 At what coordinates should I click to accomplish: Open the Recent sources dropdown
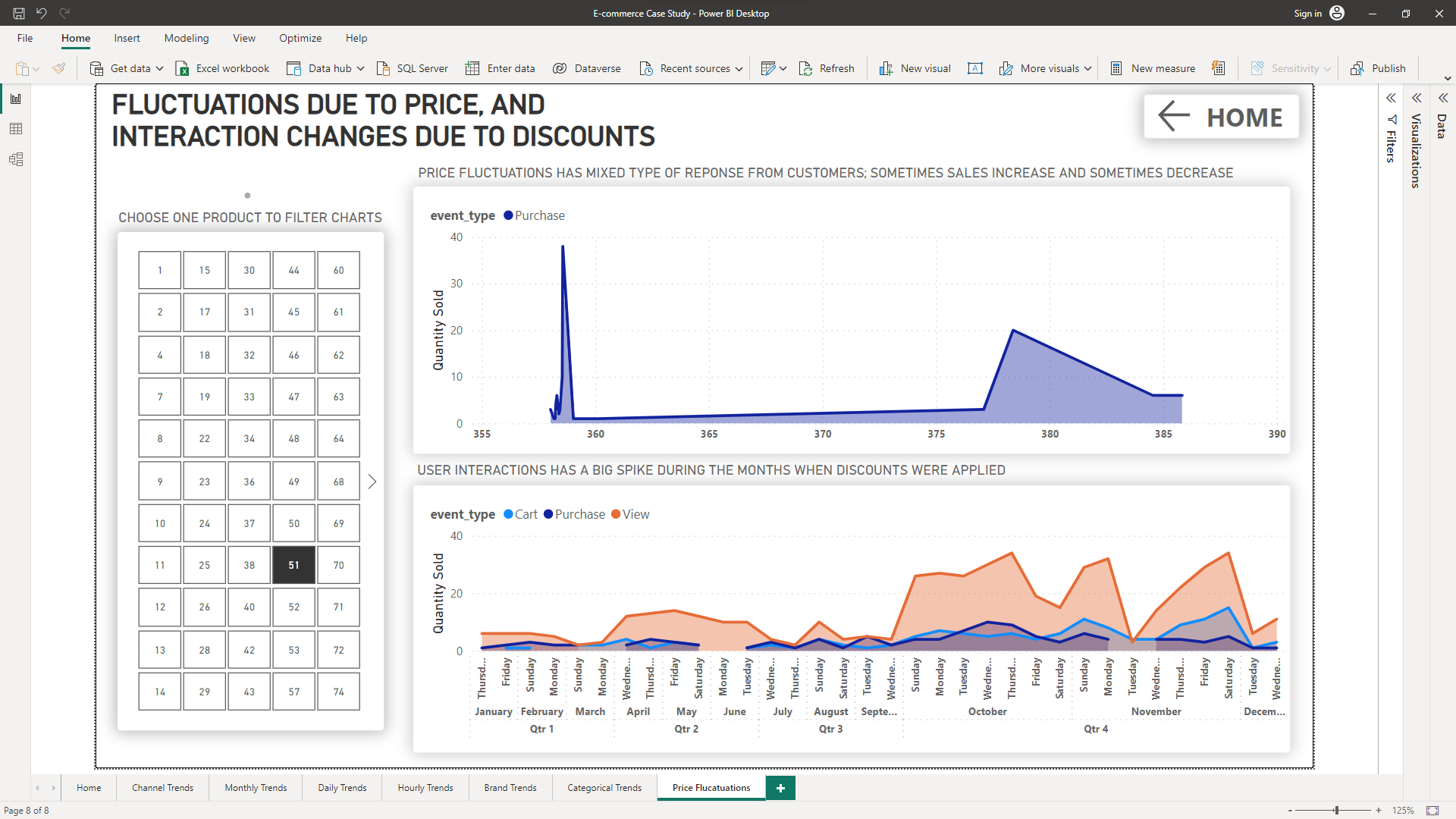click(x=739, y=68)
